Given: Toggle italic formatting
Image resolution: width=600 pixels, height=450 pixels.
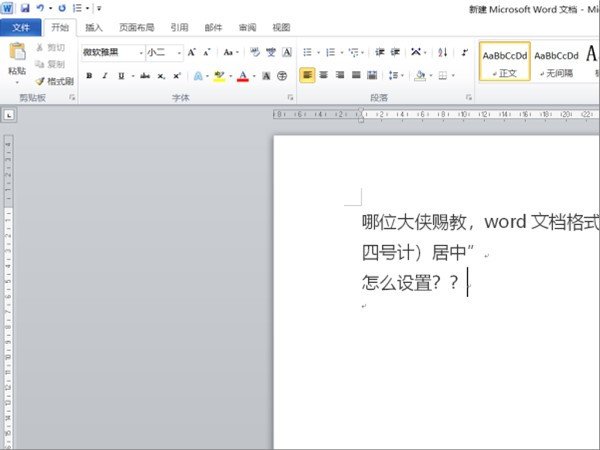Looking at the screenshot, I should coord(105,76).
